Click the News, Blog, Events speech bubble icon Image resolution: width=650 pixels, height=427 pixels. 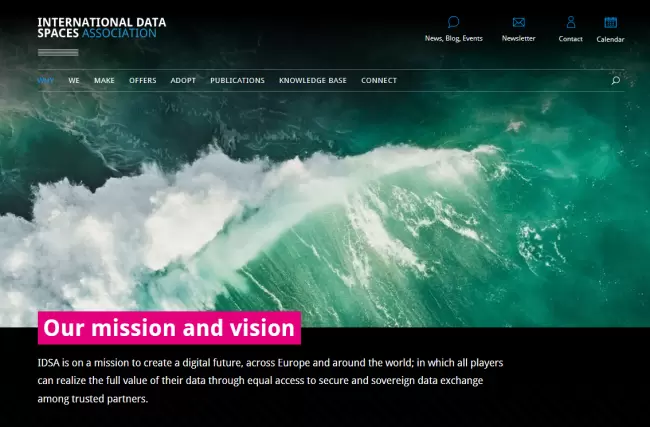pos(453,22)
